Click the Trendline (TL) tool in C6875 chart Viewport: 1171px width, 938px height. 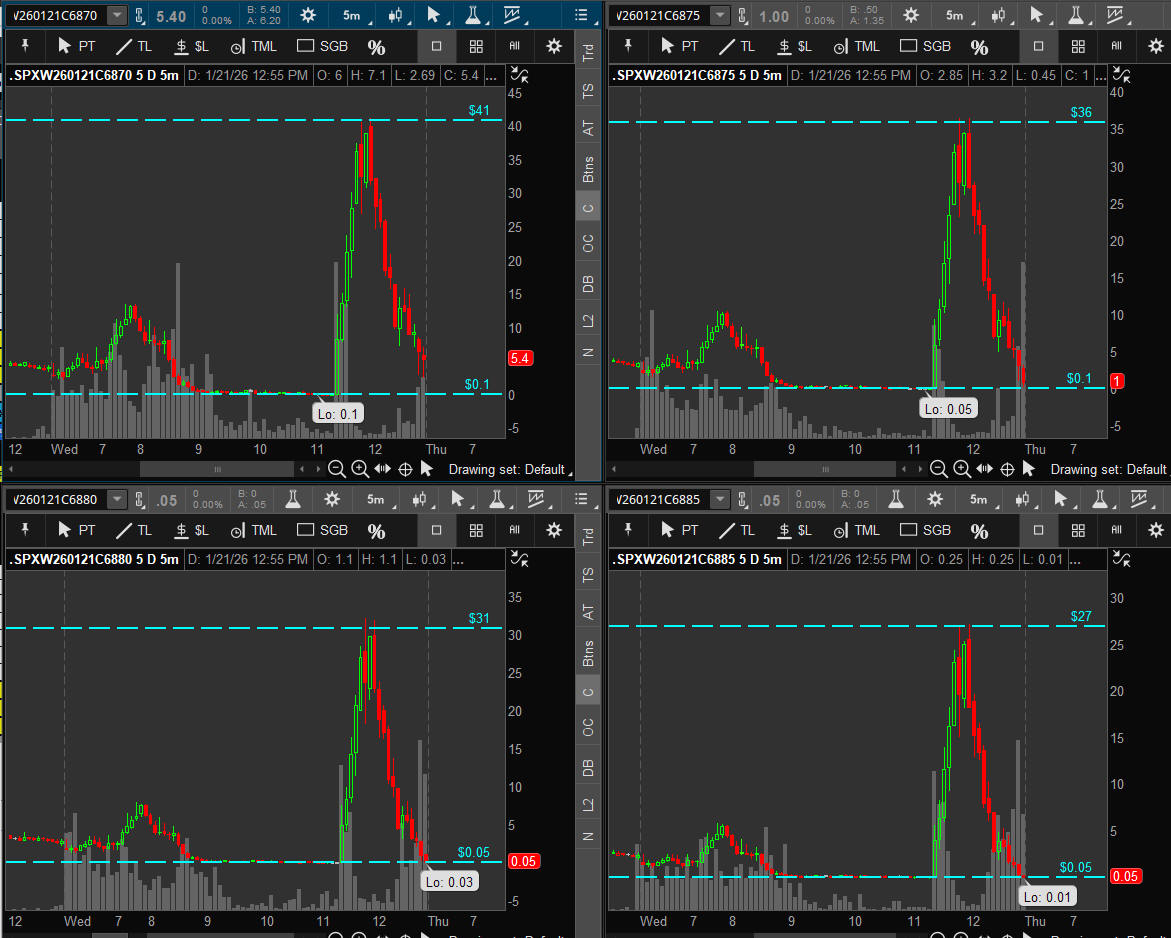(739, 46)
